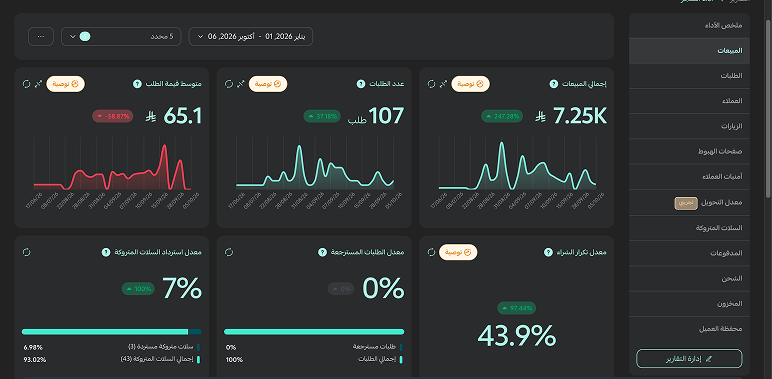Screen dimensions: 772x379
Task: Click the توصية button on معدل تكرار الشراء card
Action: tap(458, 252)
